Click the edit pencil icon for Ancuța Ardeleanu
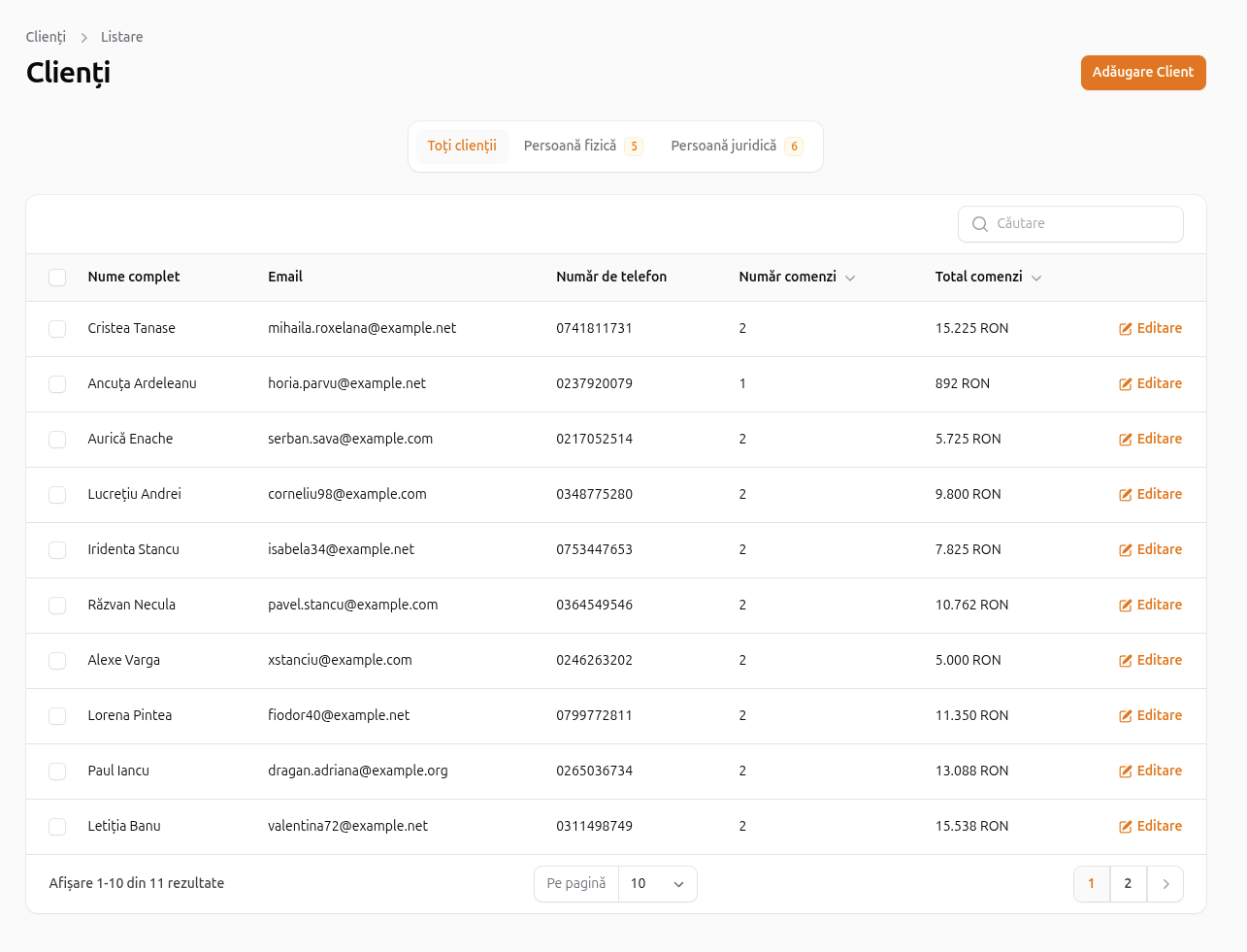Viewport: 1247px width, 952px height. 1126,384
